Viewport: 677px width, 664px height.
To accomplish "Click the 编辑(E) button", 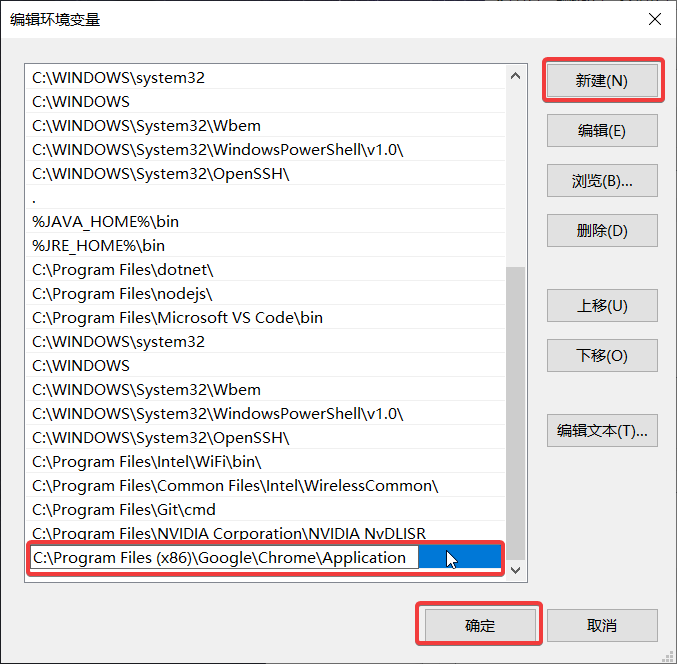I will point(602,130).
